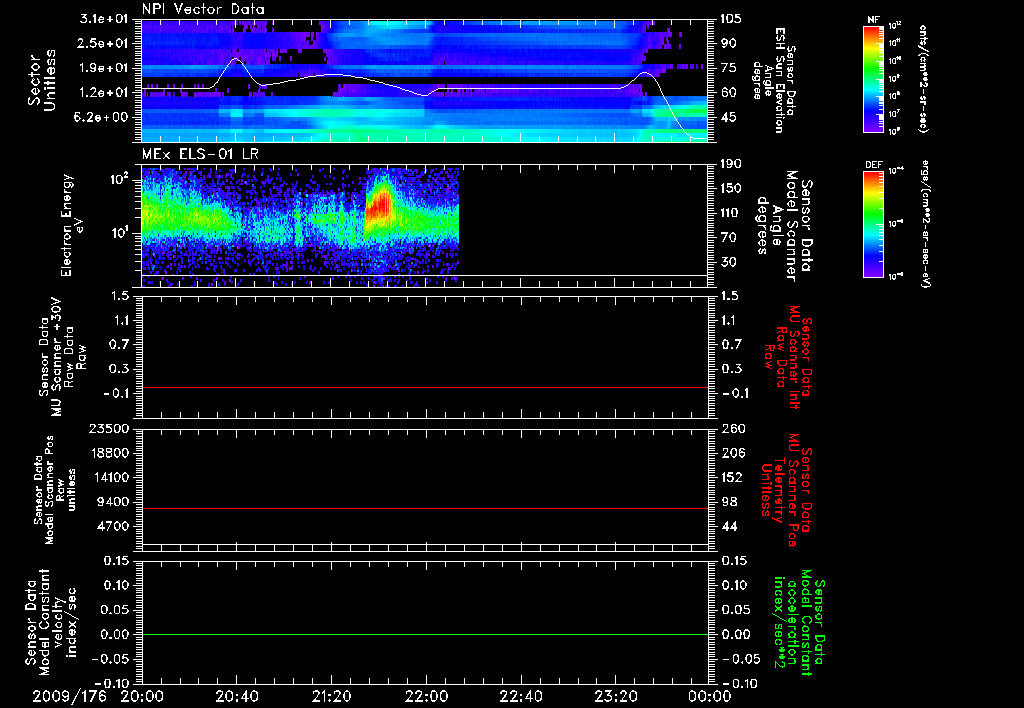Click the red line in the MU Scanner +30V panel
This screenshot has width=1024, height=708.
coord(425,387)
